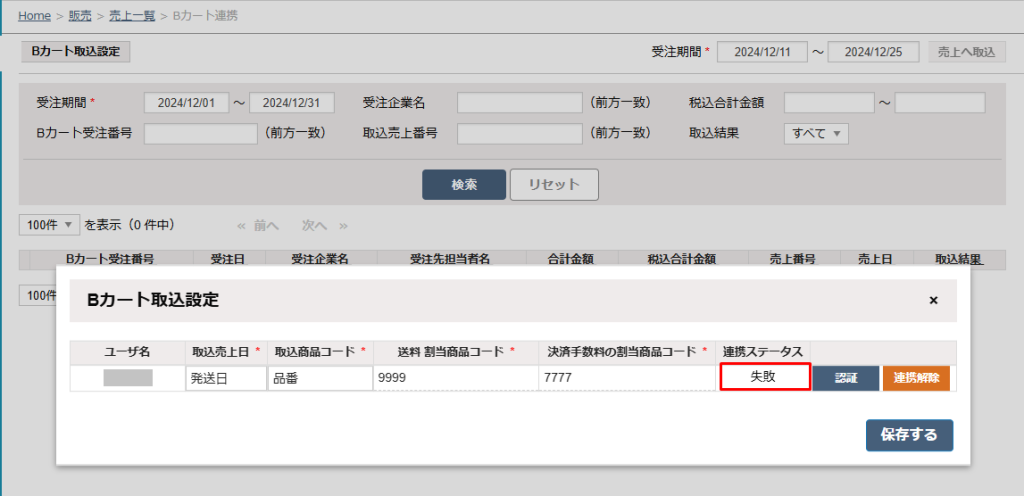
Task: Go to next page 次へ
Action: 325,226
